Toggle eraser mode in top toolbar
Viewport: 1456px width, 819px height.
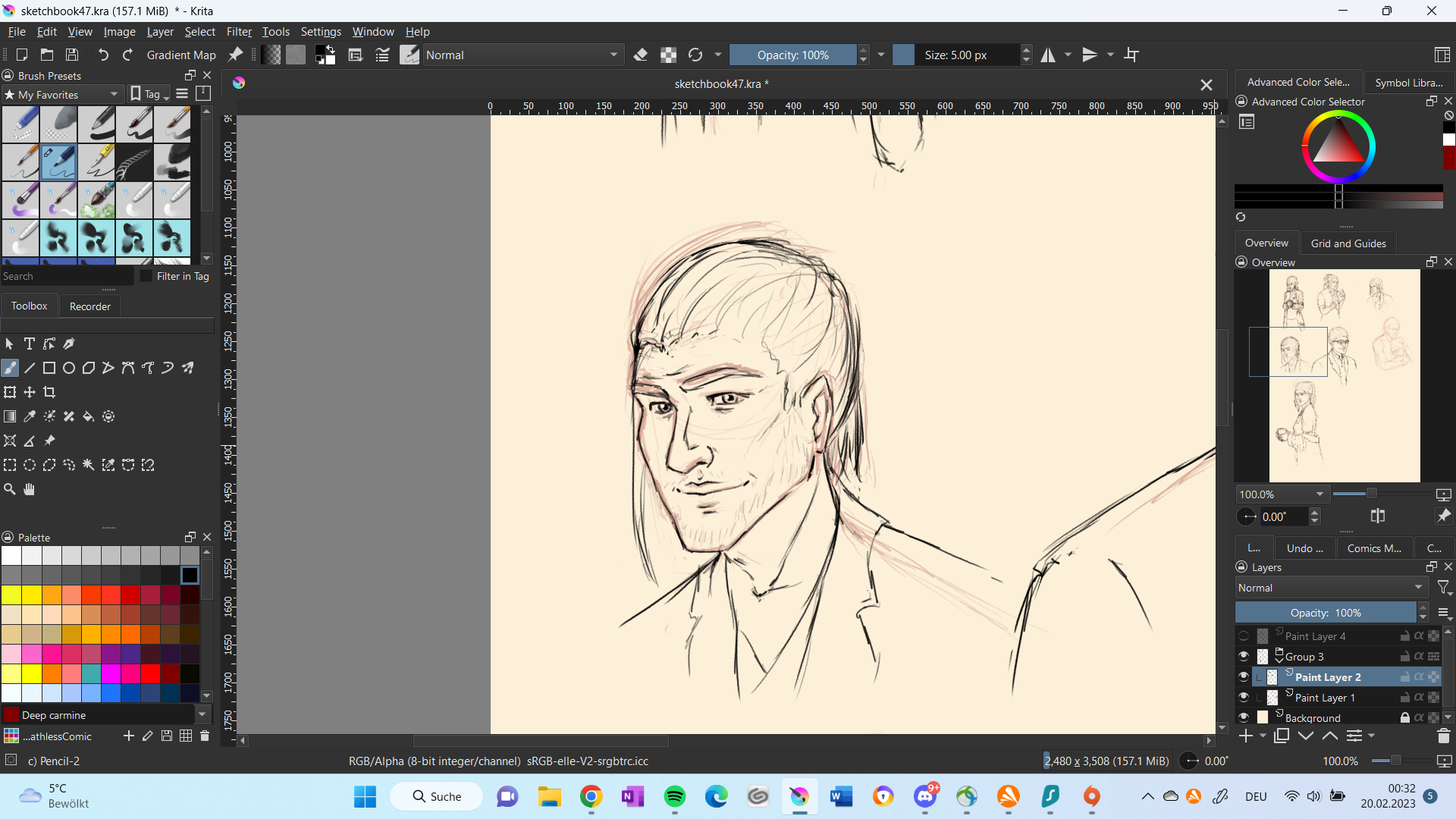pyautogui.click(x=641, y=55)
